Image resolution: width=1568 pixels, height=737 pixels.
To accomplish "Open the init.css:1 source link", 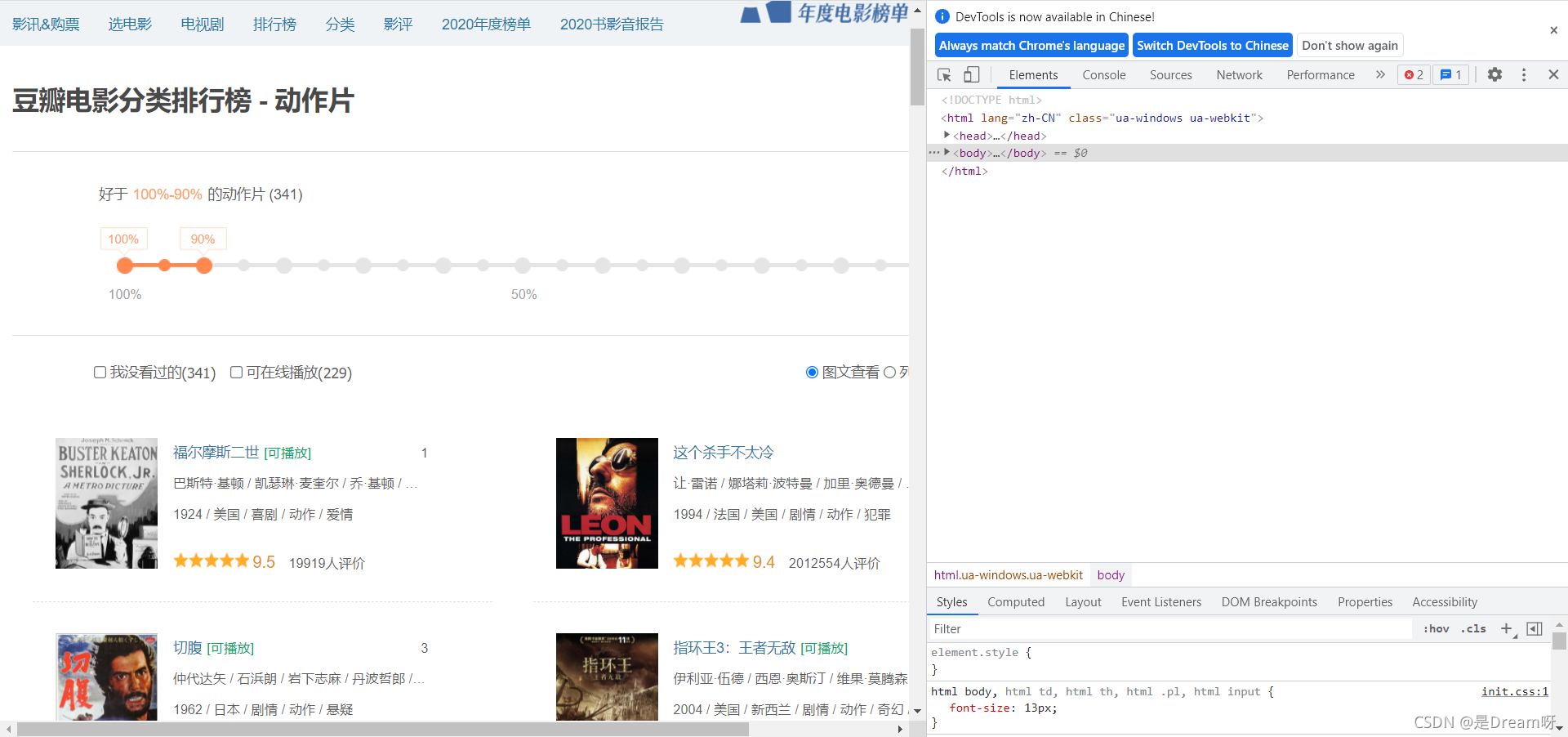I will pyautogui.click(x=1515, y=691).
